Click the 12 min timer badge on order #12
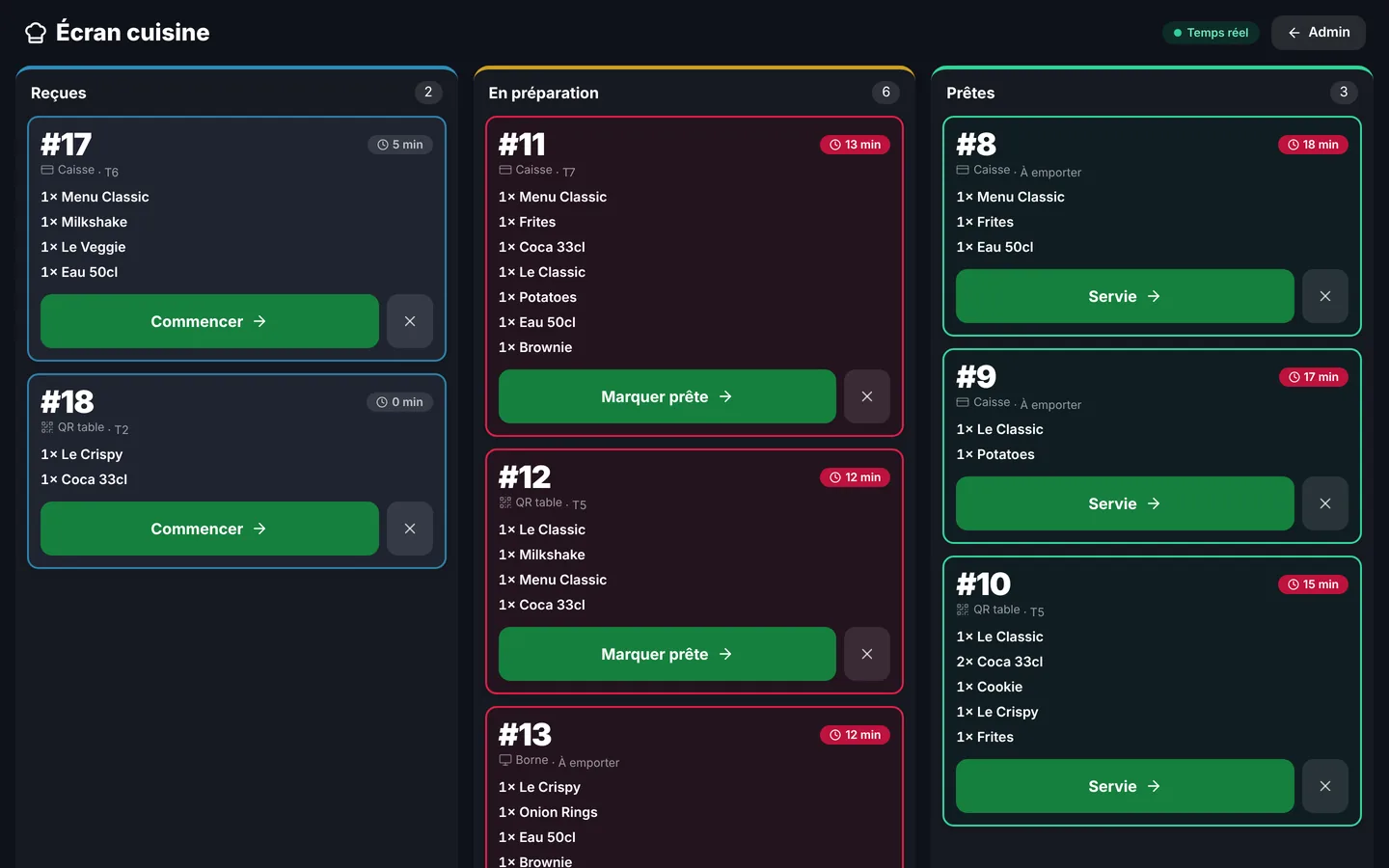Image resolution: width=1389 pixels, height=868 pixels. (856, 477)
